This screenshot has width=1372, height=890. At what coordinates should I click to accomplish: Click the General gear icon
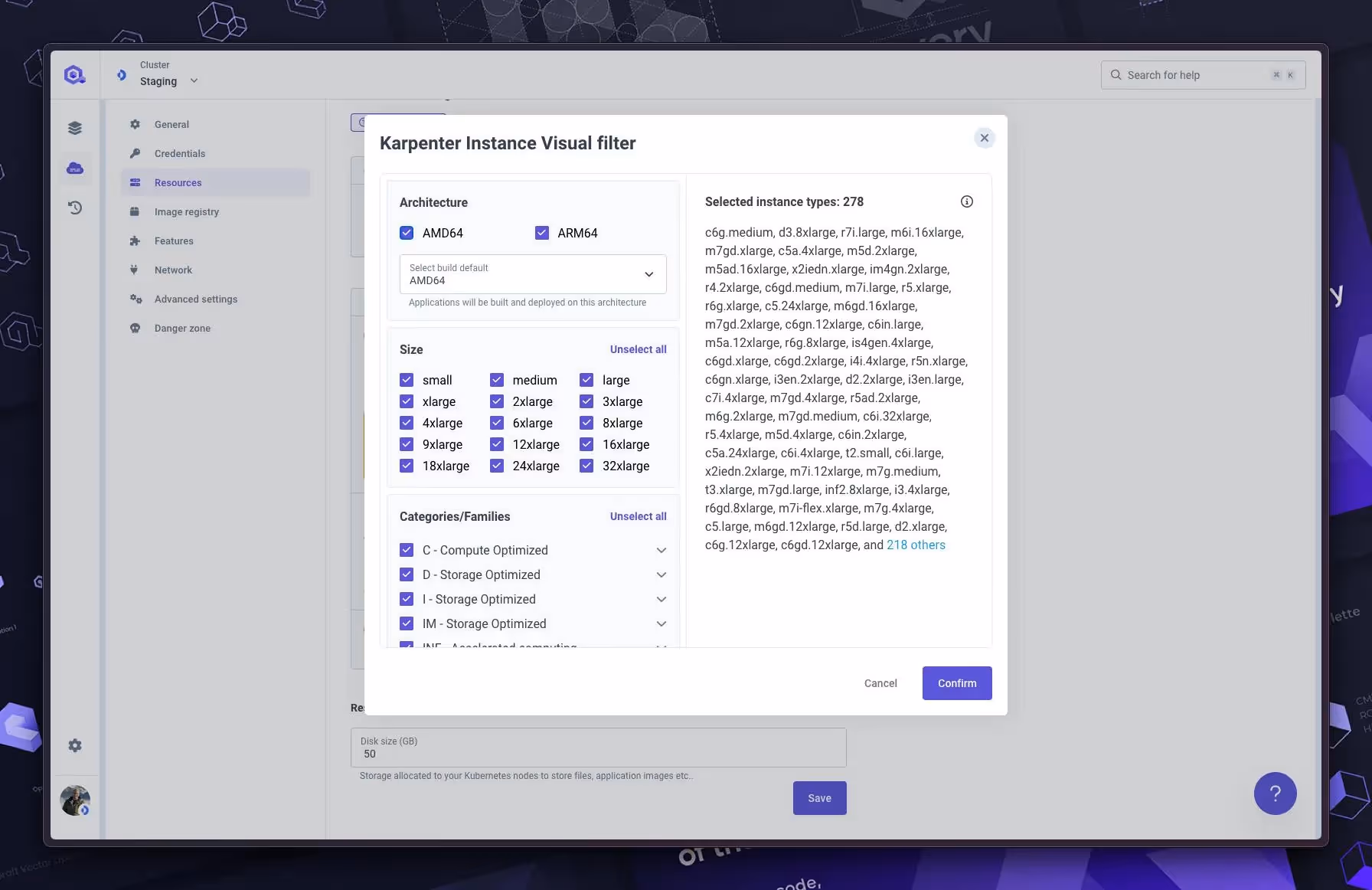135,124
